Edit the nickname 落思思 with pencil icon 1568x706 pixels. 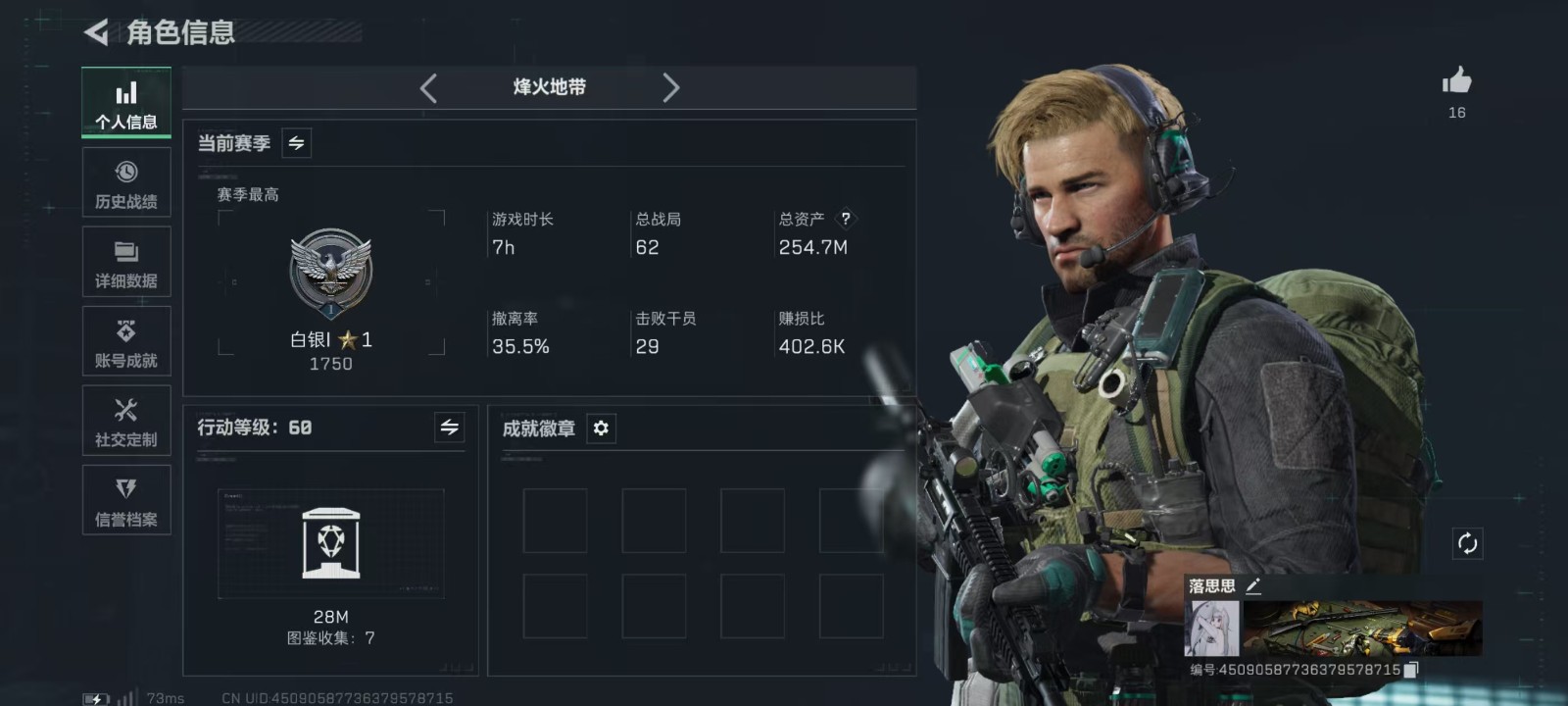click(1253, 585)
